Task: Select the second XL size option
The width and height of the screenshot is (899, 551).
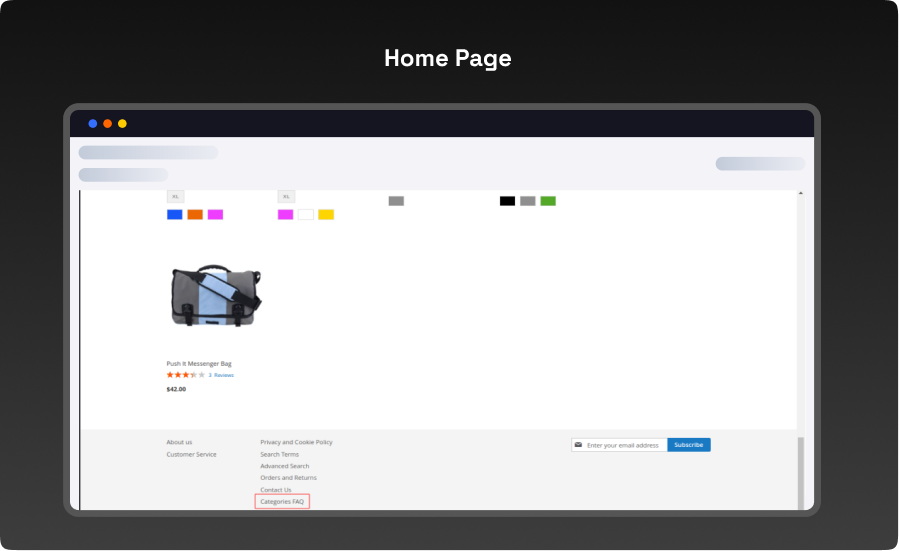Action: 286,197
